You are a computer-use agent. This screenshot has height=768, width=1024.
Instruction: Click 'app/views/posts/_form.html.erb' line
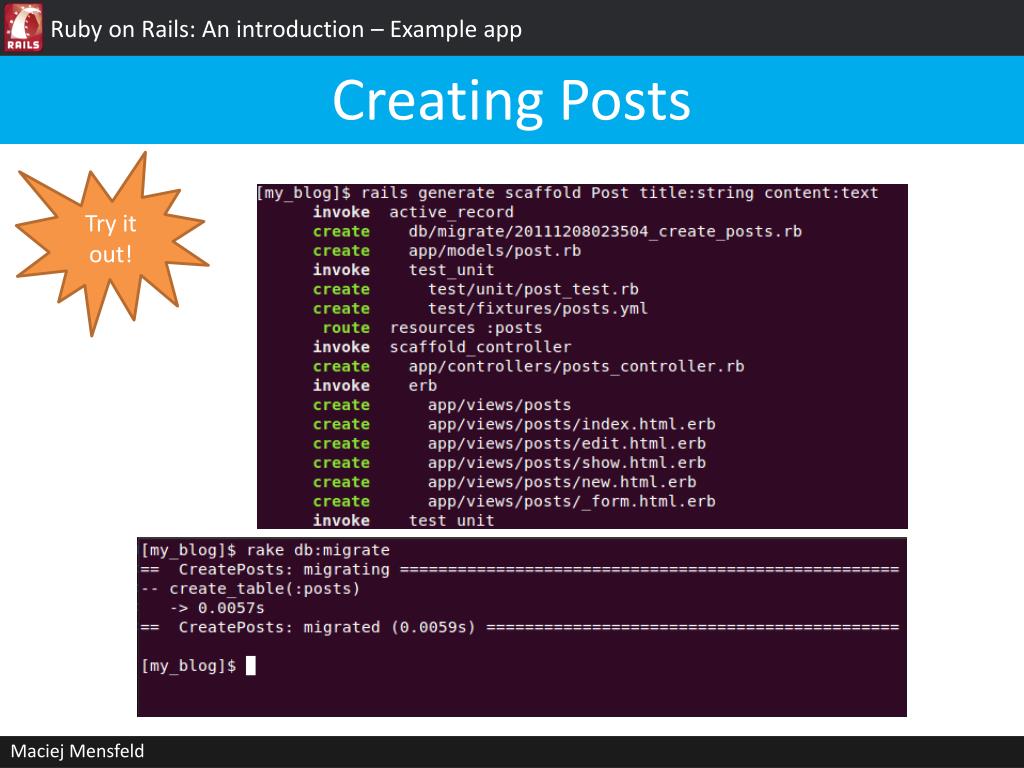point(514,501)
